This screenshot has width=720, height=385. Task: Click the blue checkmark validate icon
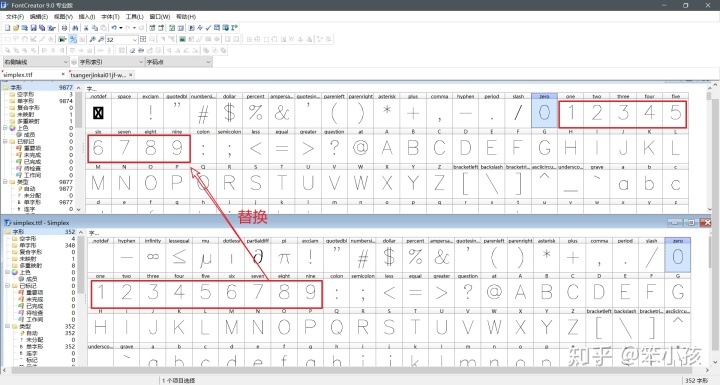[x=208, y=28]
